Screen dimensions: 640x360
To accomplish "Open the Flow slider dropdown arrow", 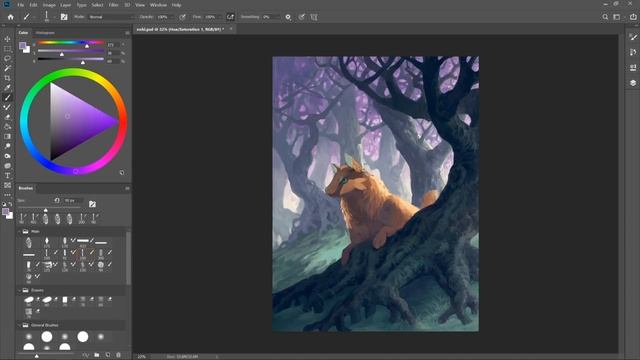I will [x=220, y=17].
